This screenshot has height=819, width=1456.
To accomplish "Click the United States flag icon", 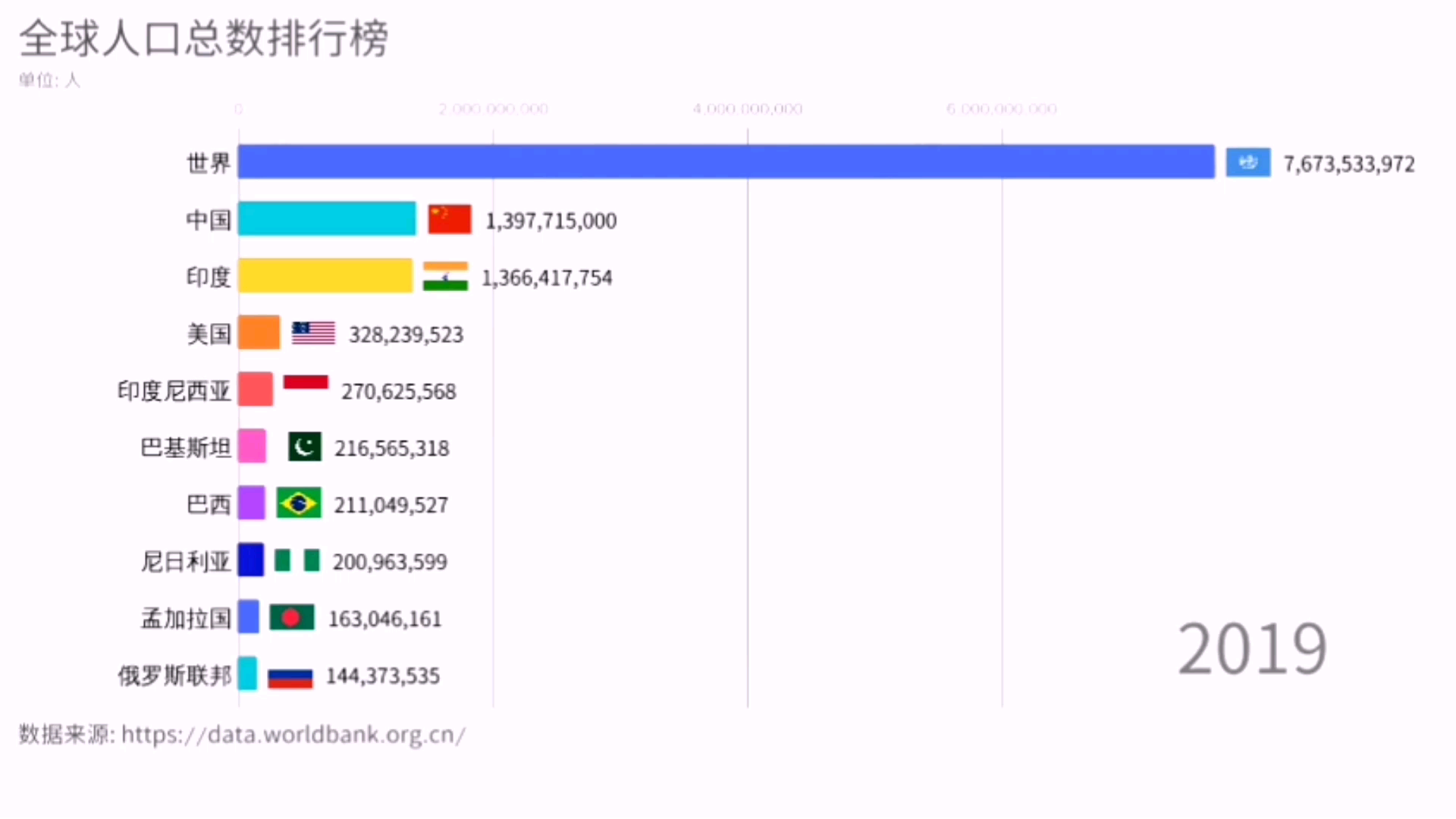I will 313,333.
